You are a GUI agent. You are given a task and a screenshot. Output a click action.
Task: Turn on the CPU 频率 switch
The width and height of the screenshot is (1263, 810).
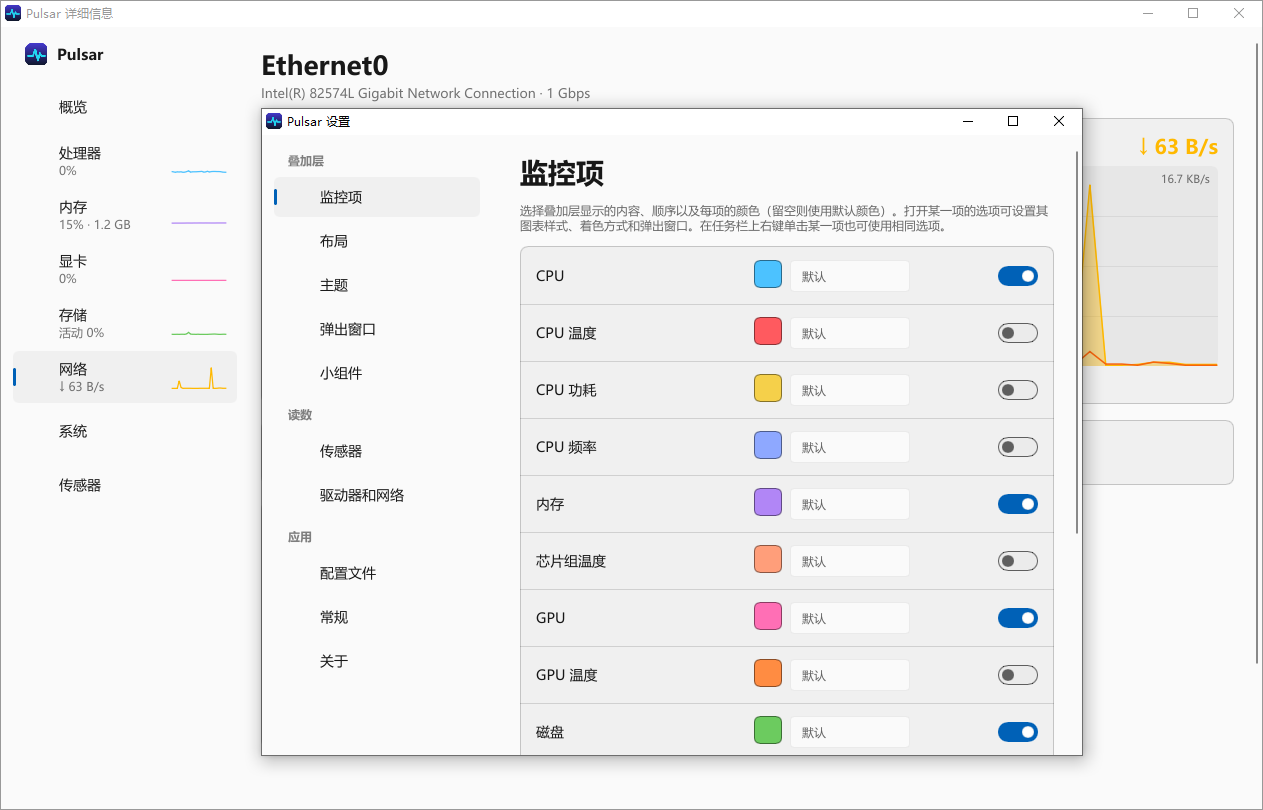click(x=1018, y=447)
